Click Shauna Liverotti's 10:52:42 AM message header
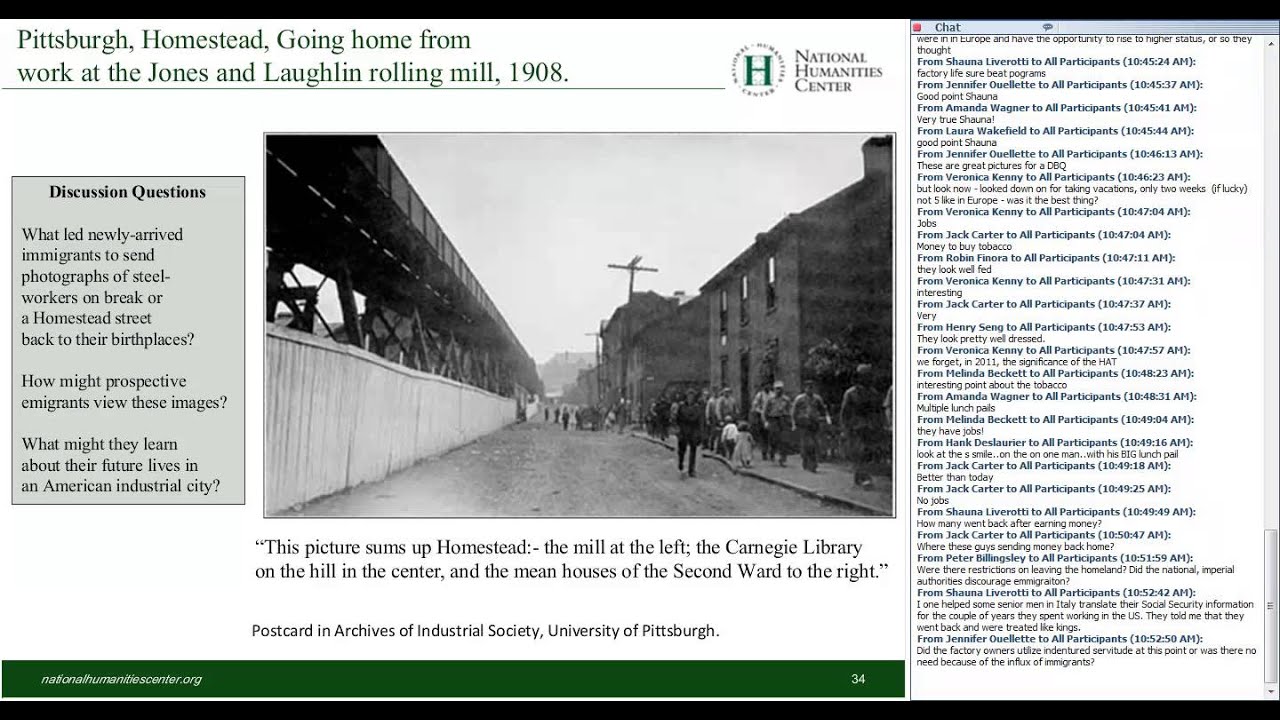The height and width of the screenshot is (720, 1280). 1056,592
